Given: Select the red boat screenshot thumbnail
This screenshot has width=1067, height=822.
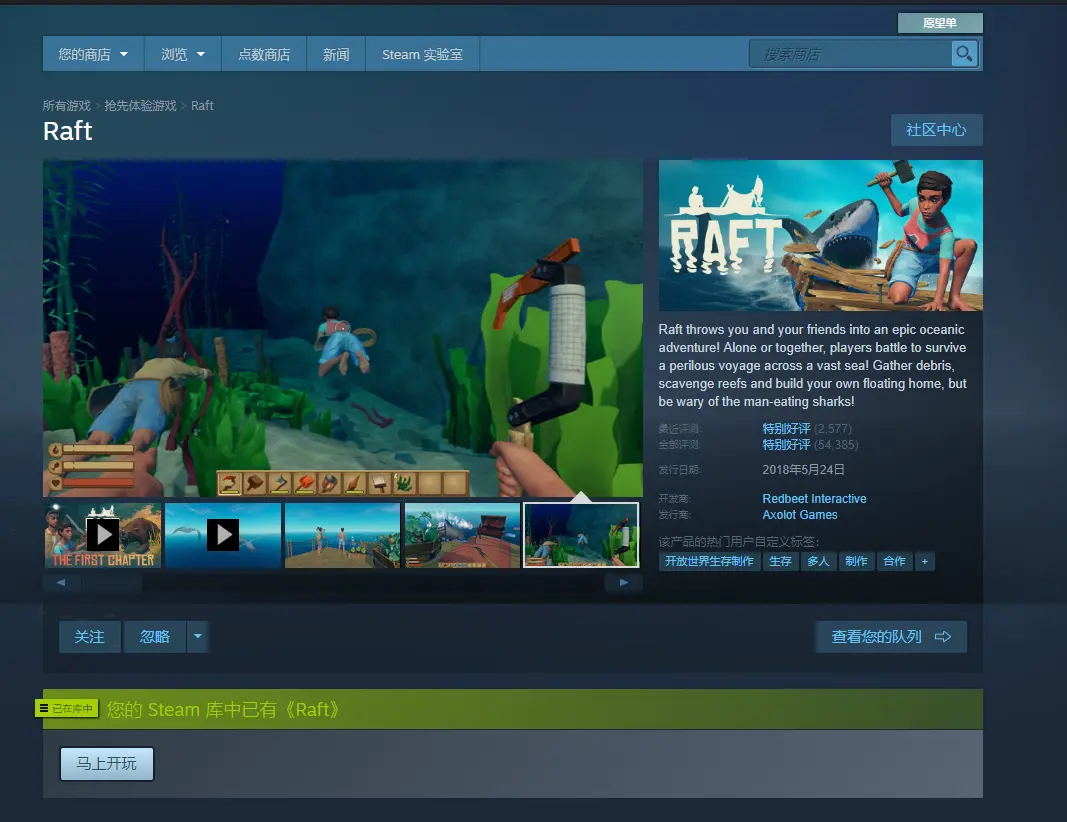Looking at the screenshot, I should [x=462, y=535].
